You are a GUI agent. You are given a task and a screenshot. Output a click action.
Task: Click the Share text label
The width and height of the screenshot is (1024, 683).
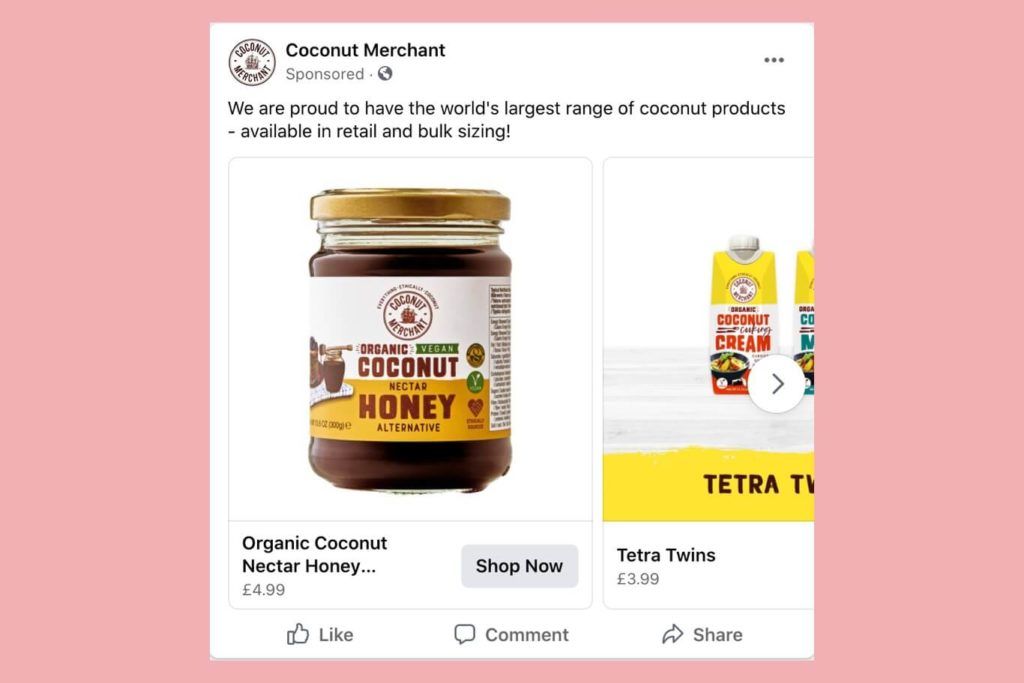click(x=717, y=635)
